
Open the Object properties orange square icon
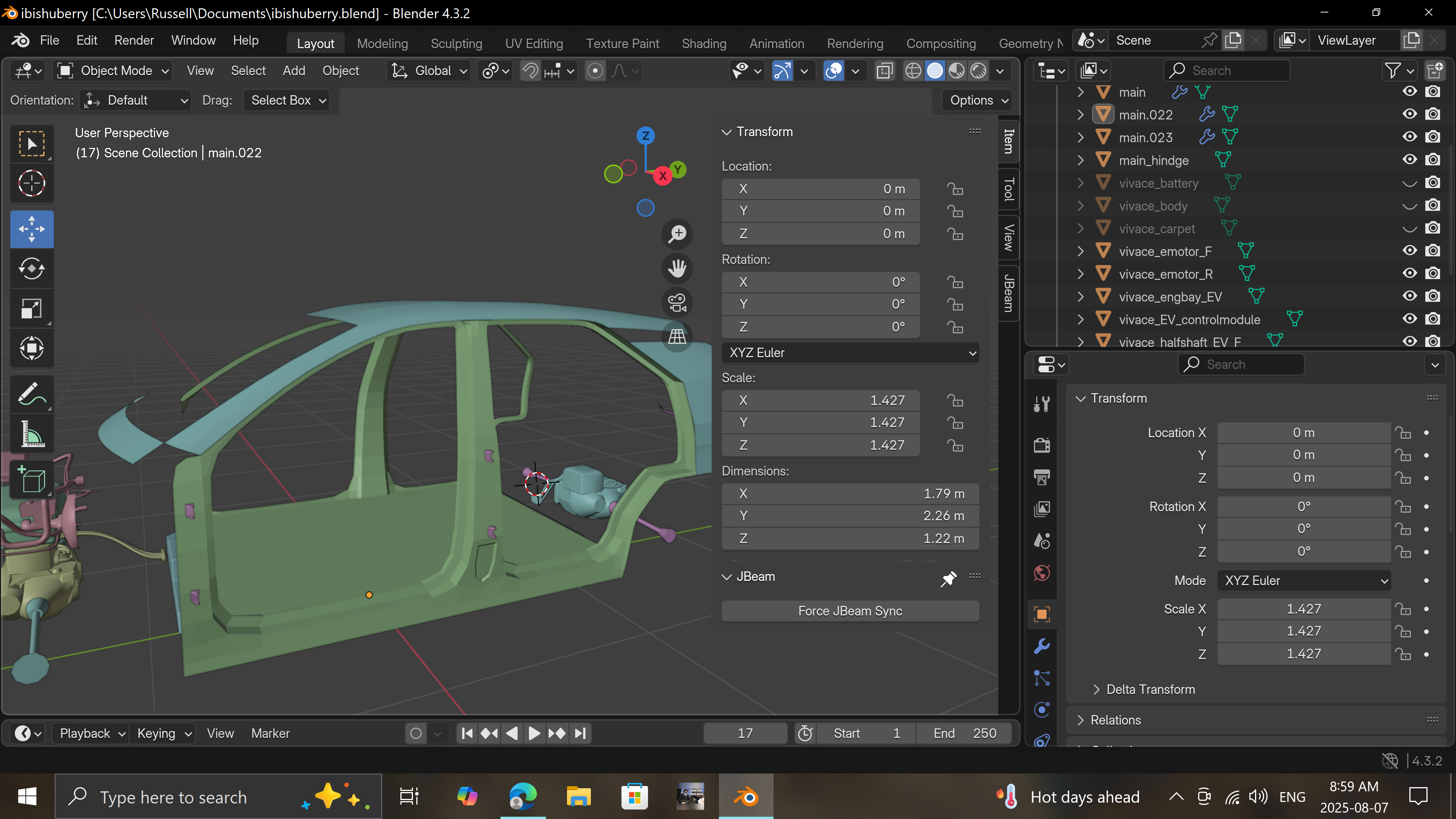coord(1042,614)
